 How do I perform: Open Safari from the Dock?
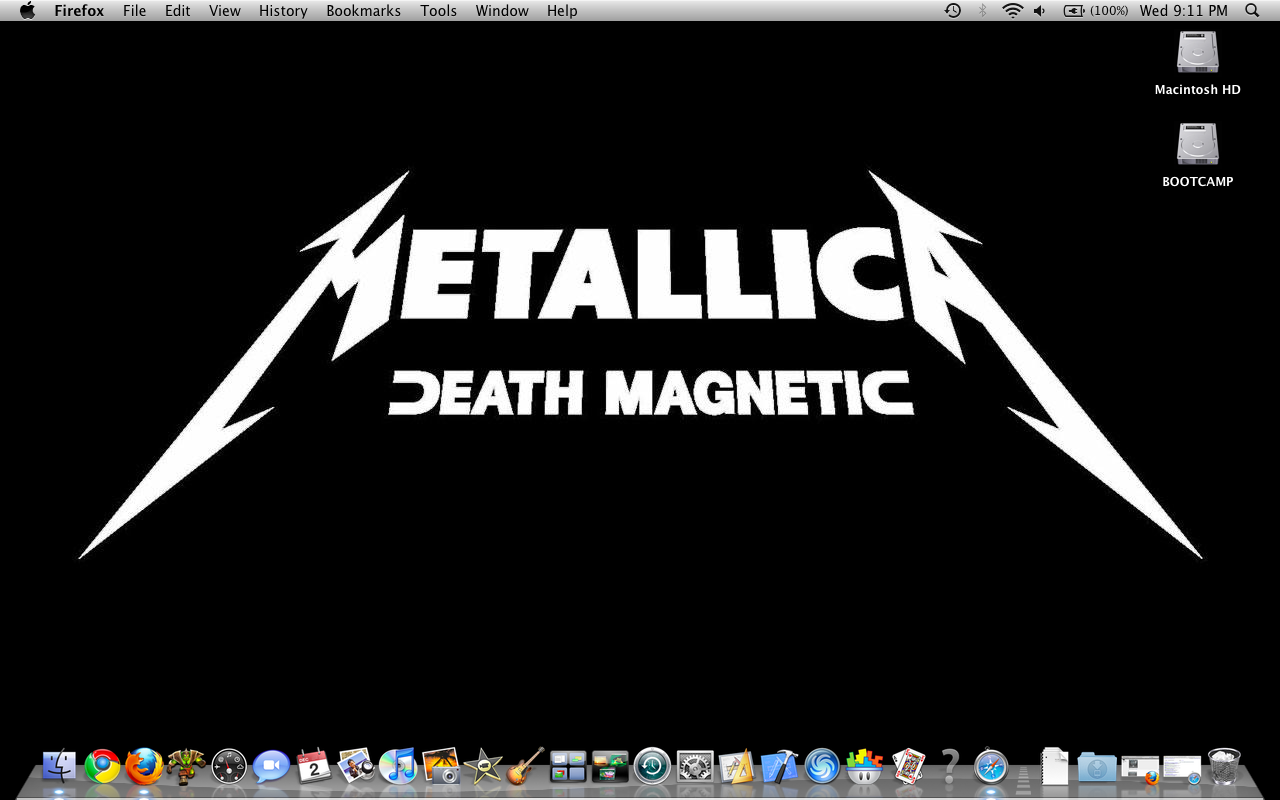991,767
